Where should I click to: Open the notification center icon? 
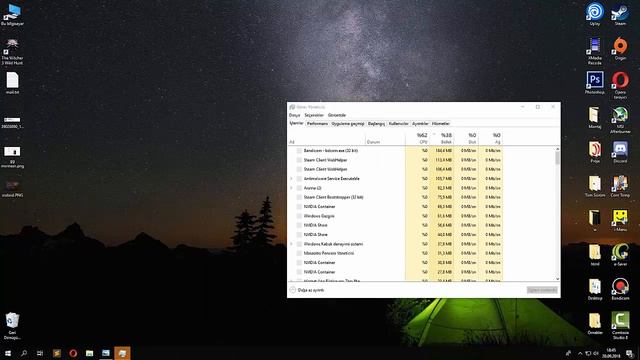point(630,353)
